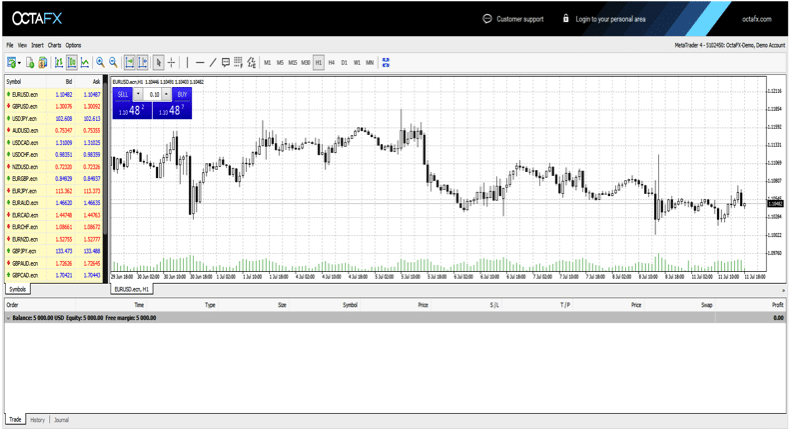Image resolution: width=791 pixels, height=430 pixels.
Task: Collapse the Balance row expander arrow
Action: (8, 318)
